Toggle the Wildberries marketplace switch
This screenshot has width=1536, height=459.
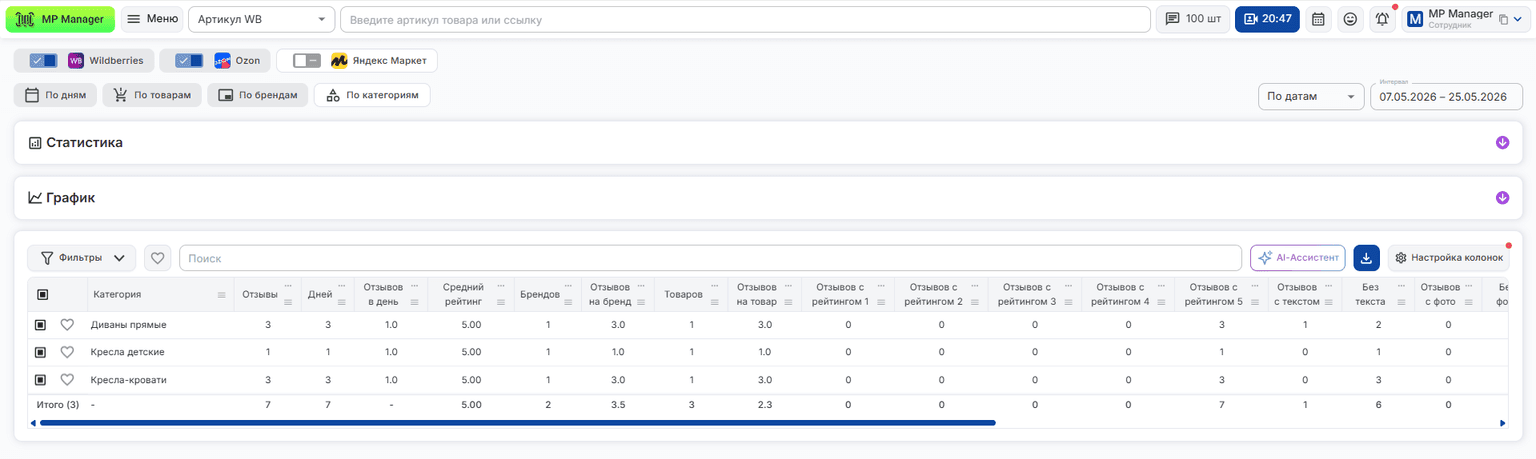pyautogui.click(x=43, y=61)
